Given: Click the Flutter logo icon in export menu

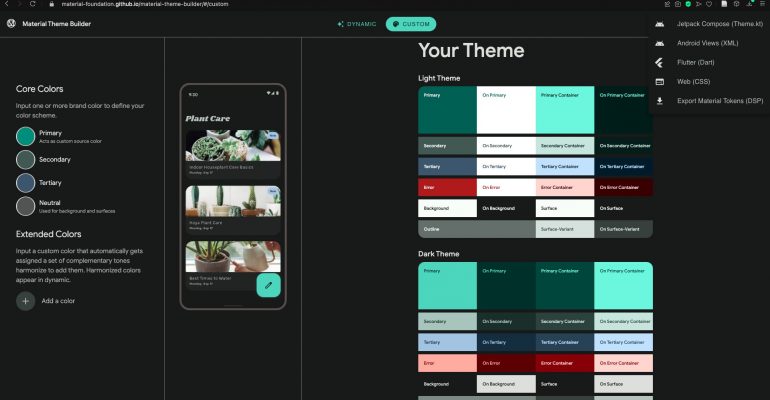Looking at the screenshot, I should (x=660, y=62).
